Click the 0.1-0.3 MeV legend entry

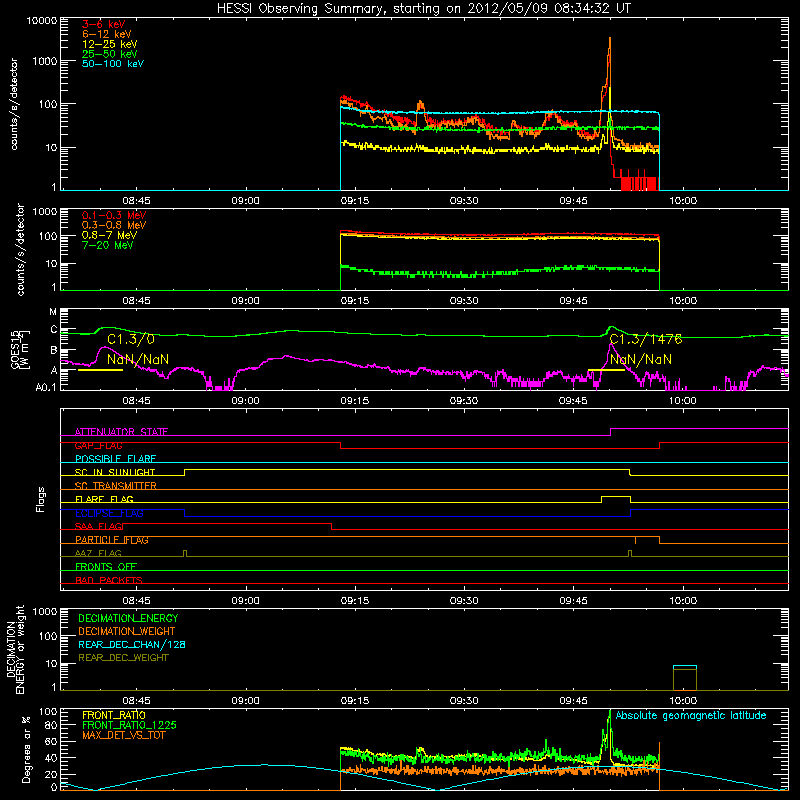point(114,215)
